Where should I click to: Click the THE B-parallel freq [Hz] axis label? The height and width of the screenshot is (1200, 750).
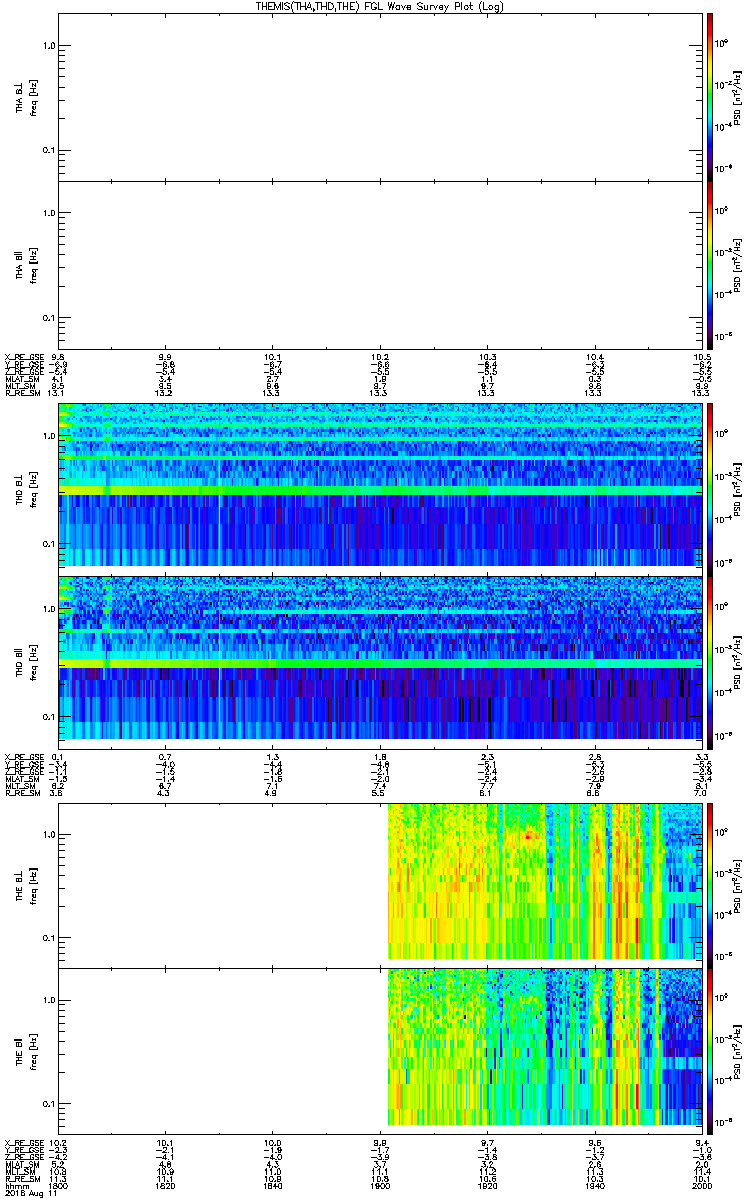pos(32,1051)
